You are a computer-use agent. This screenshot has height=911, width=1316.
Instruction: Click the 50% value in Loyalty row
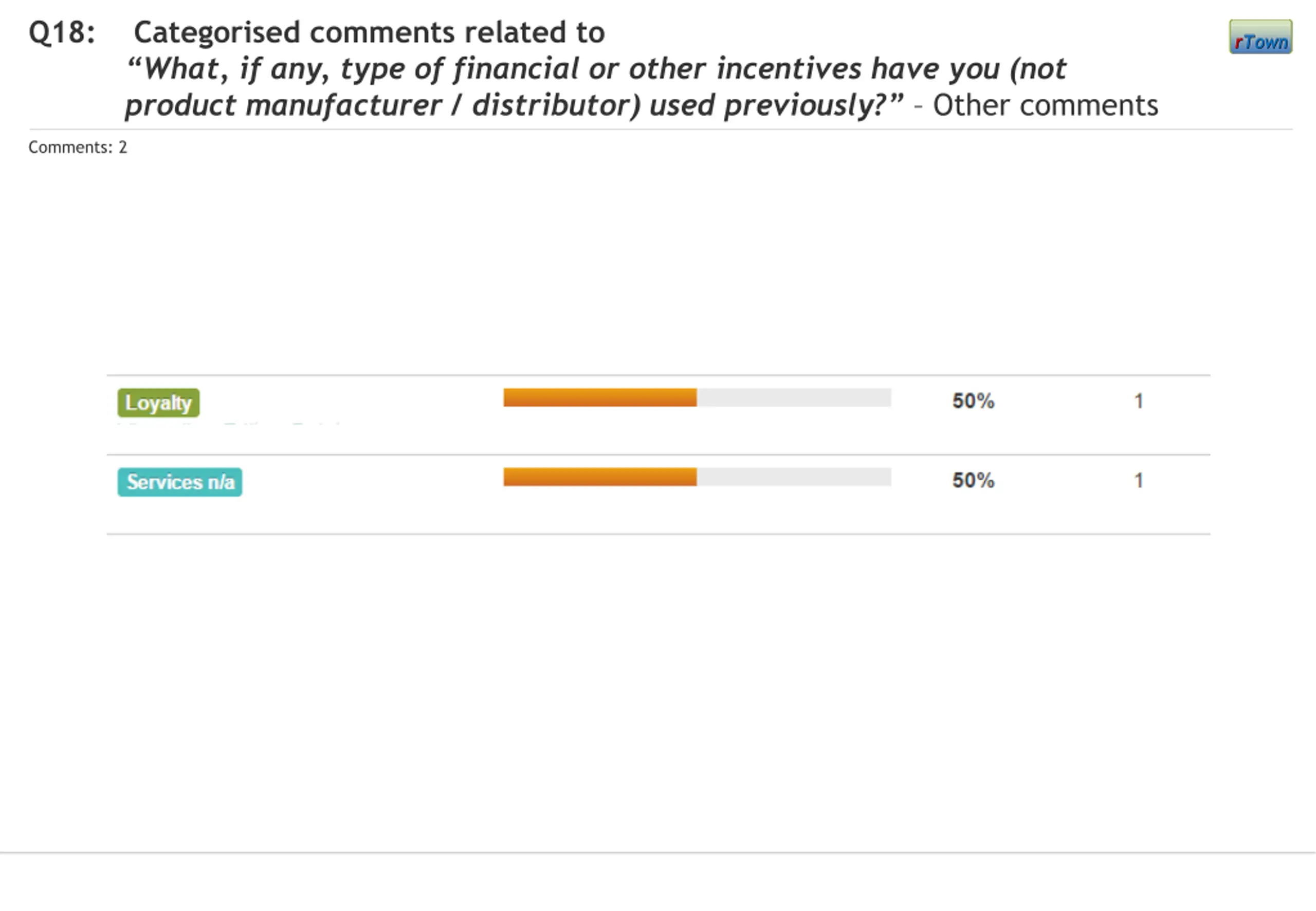tap(973, 402)
